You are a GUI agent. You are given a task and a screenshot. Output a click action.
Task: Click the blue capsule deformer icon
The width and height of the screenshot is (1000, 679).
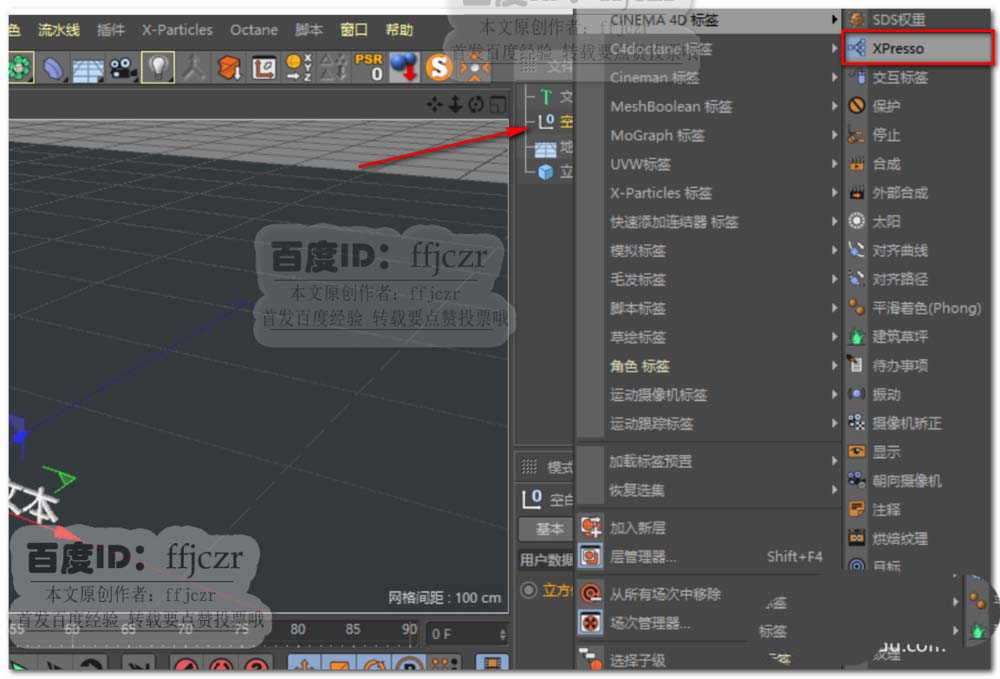pos(54,68)
